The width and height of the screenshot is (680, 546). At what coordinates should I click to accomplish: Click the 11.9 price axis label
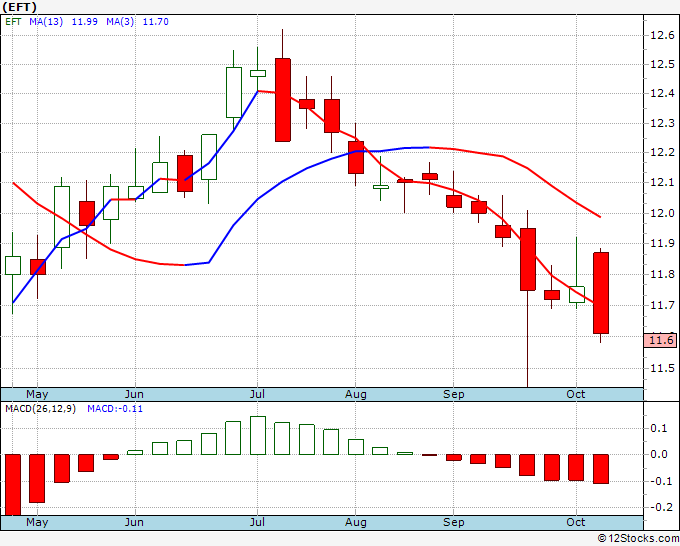pos(662,244)
